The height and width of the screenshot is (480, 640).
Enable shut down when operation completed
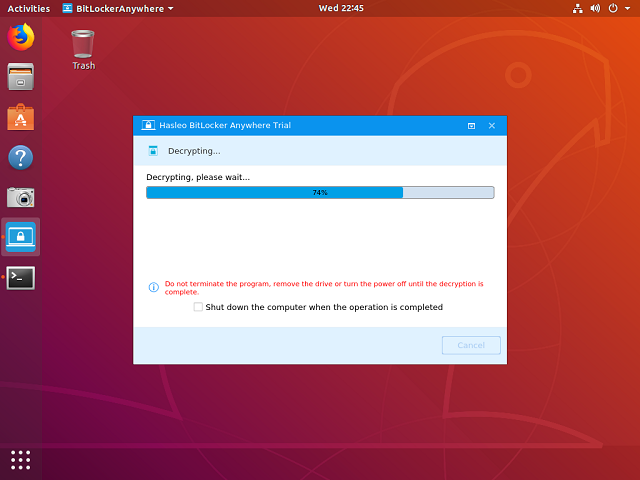pyautogui.click(x=198, y=307)
